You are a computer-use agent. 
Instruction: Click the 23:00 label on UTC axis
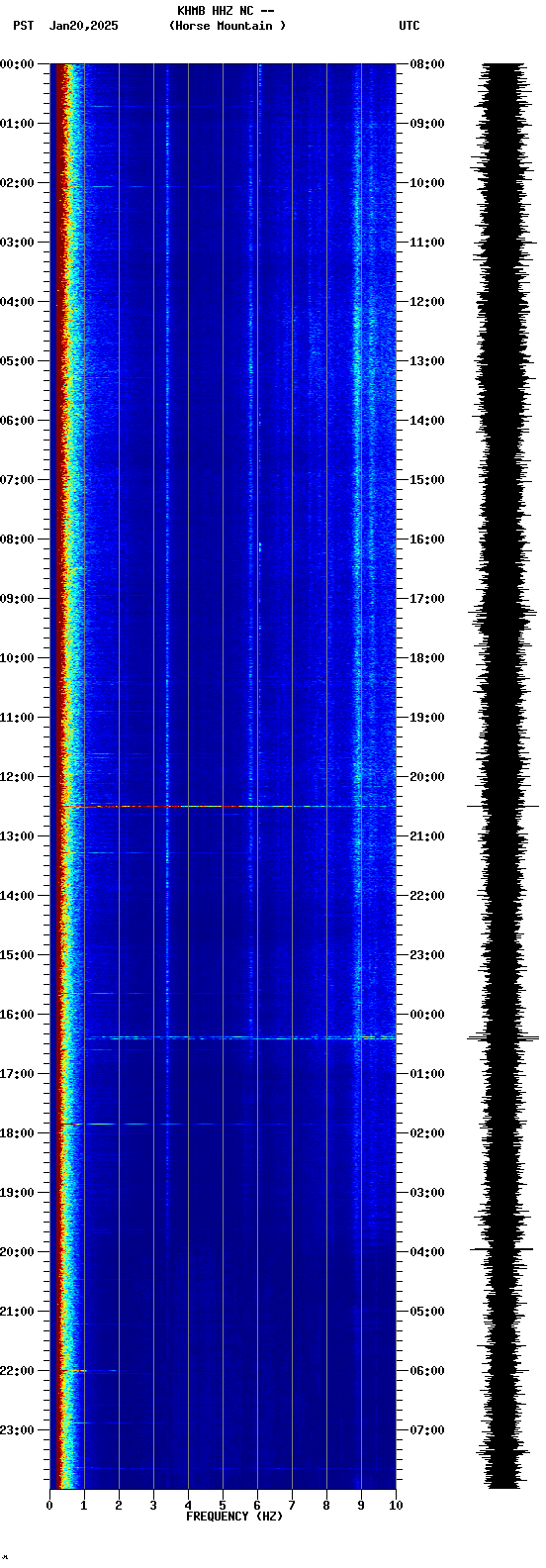(x=427, y=955)
